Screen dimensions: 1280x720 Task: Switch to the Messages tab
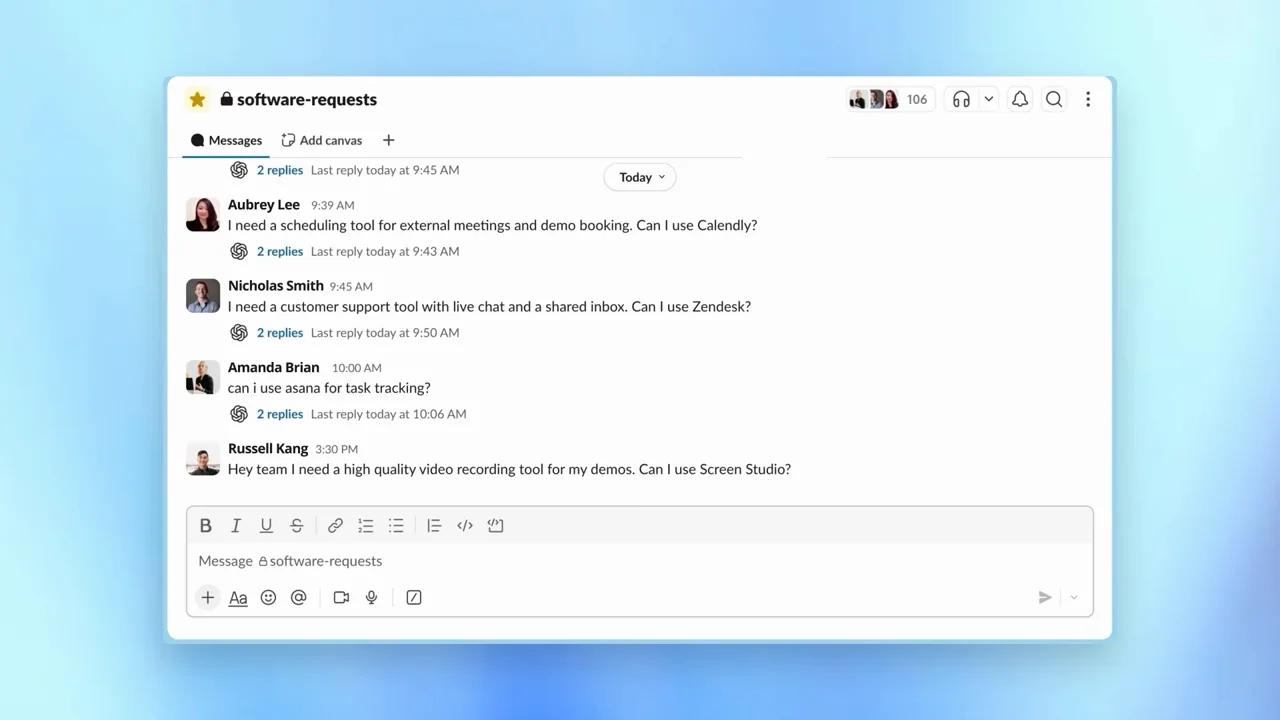227,140
